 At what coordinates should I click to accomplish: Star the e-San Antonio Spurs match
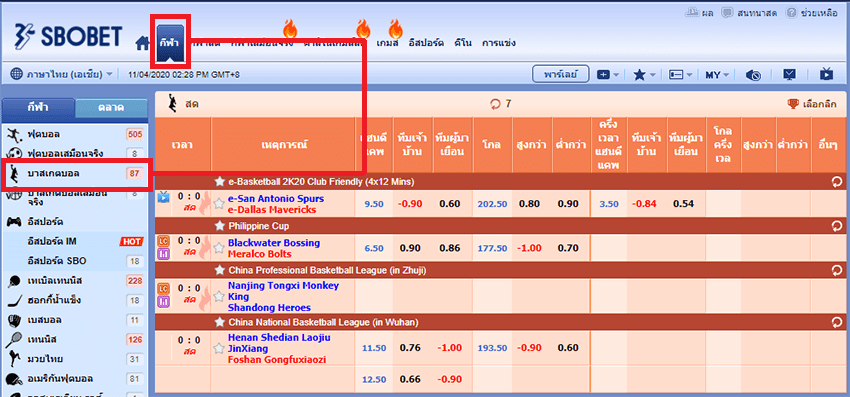coord(219,204)
